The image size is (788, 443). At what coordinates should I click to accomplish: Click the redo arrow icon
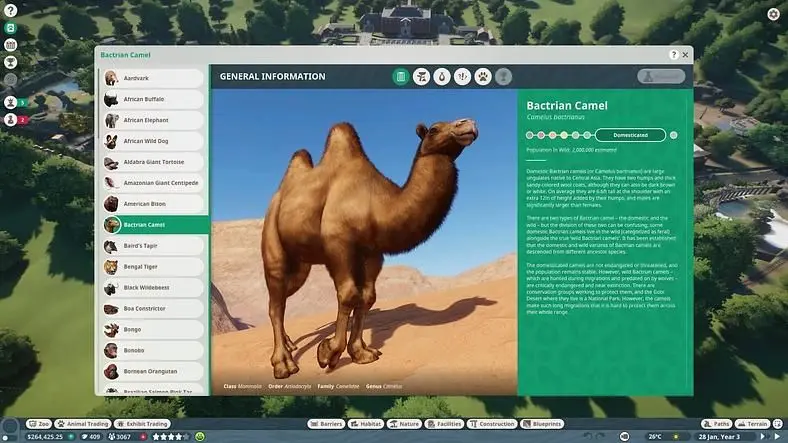coord(600,436)
